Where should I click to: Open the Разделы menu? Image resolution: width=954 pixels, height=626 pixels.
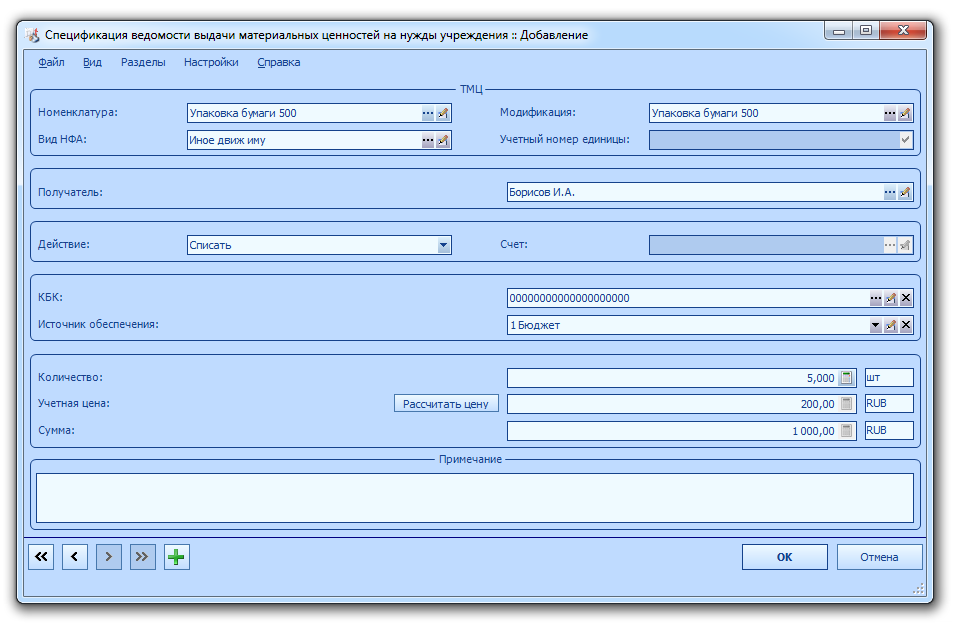[143, 62]
